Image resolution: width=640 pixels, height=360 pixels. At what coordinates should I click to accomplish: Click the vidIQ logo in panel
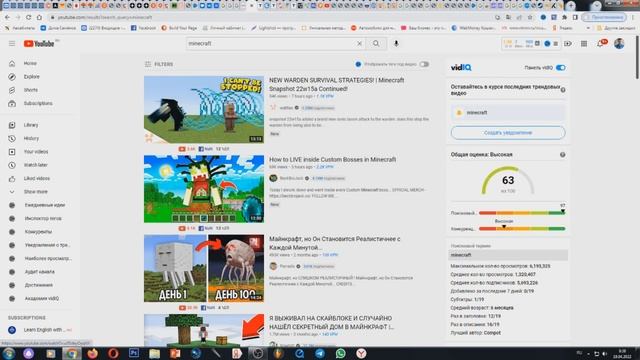(x=461, y=68)
